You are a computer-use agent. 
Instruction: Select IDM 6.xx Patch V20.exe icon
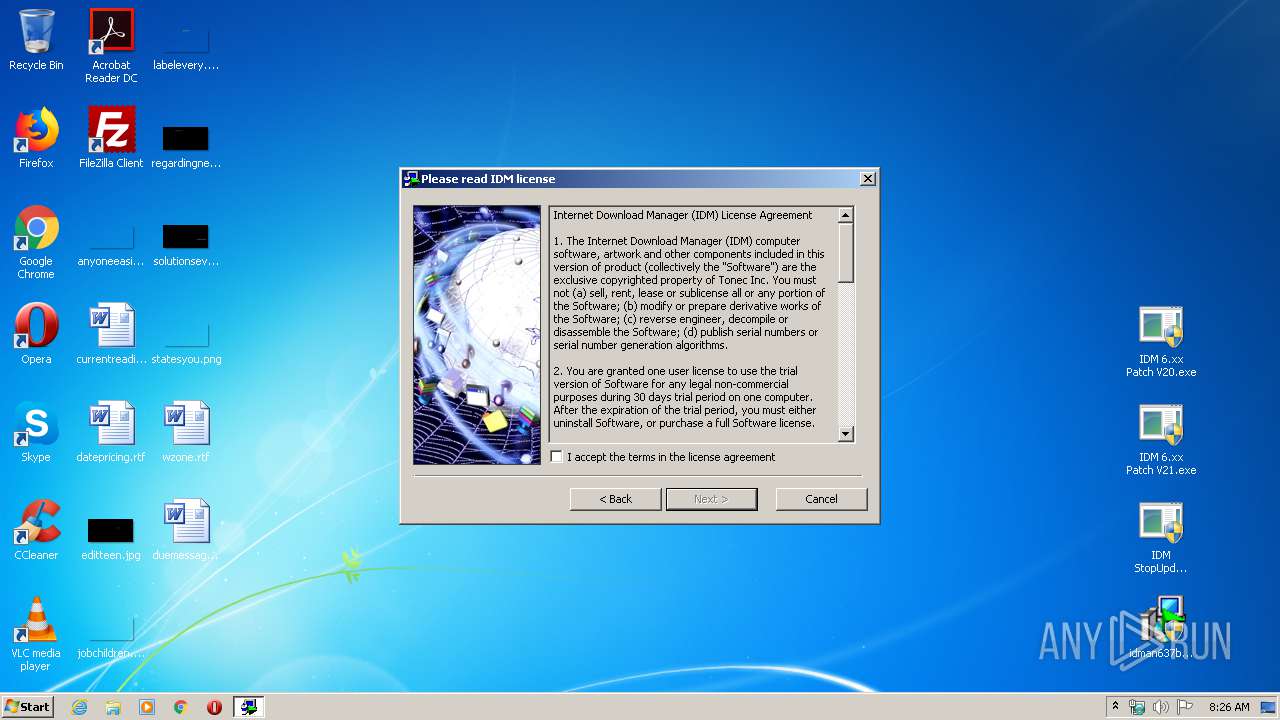click(1161, 342)
